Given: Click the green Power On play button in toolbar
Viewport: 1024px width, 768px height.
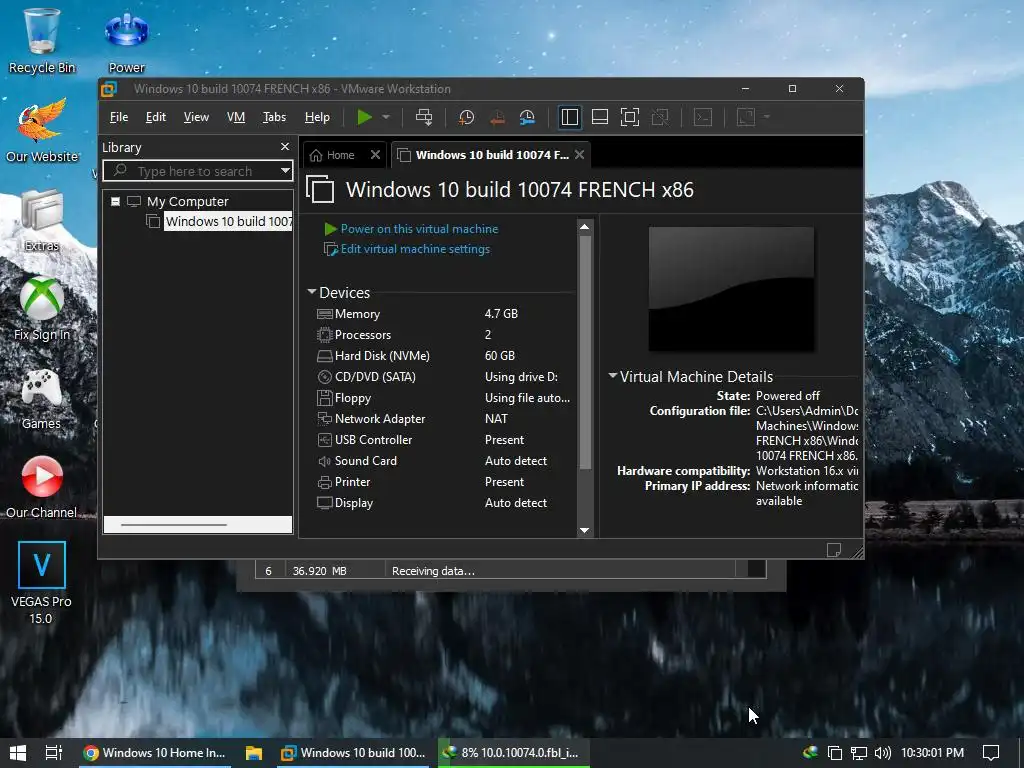Looking at the screenshot, I should pyautogui.click(x=364, y=117).
